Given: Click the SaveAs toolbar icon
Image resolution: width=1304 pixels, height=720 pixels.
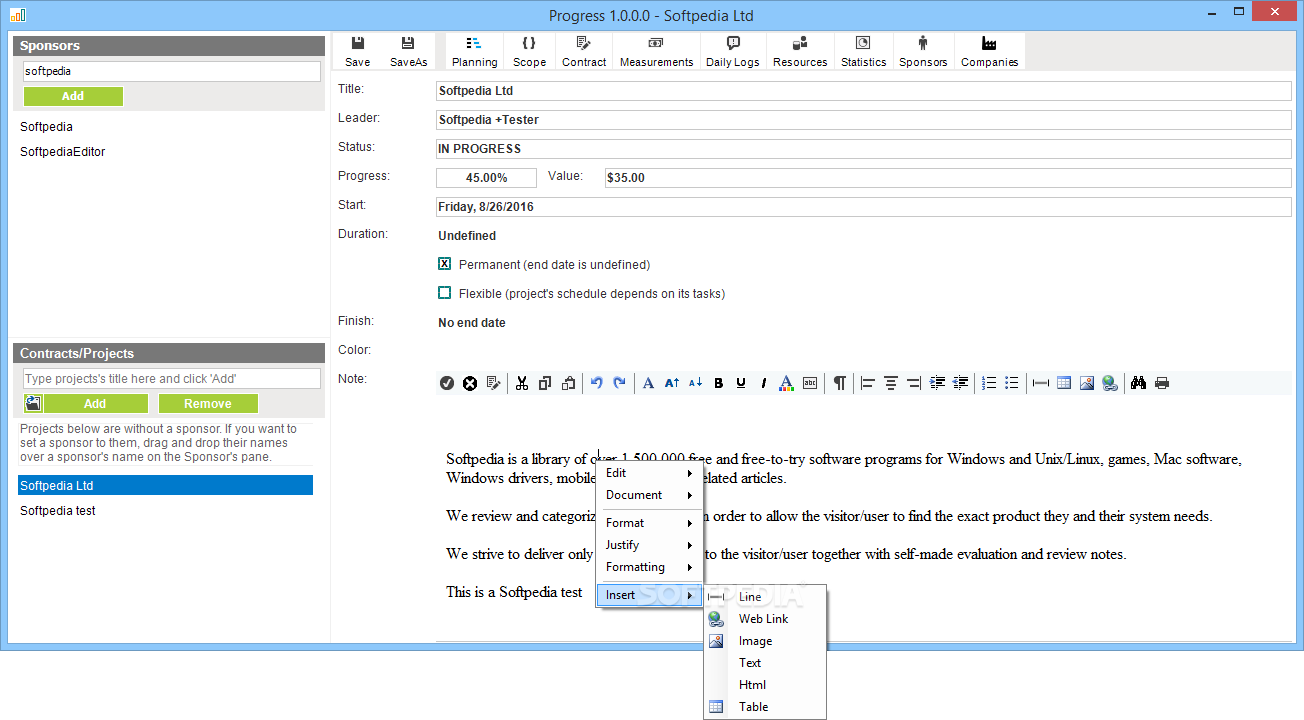Looking at the screenshot, I should tap(408, 51).
